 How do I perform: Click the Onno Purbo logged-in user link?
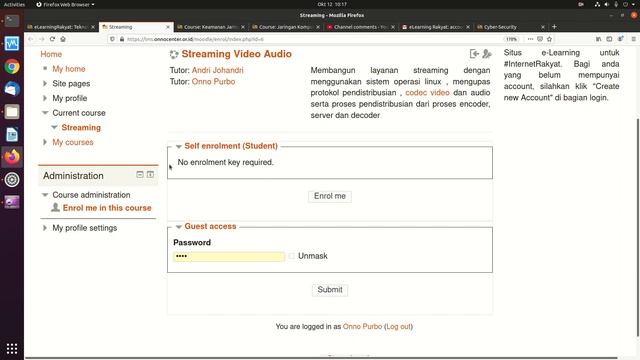(362, 327)
